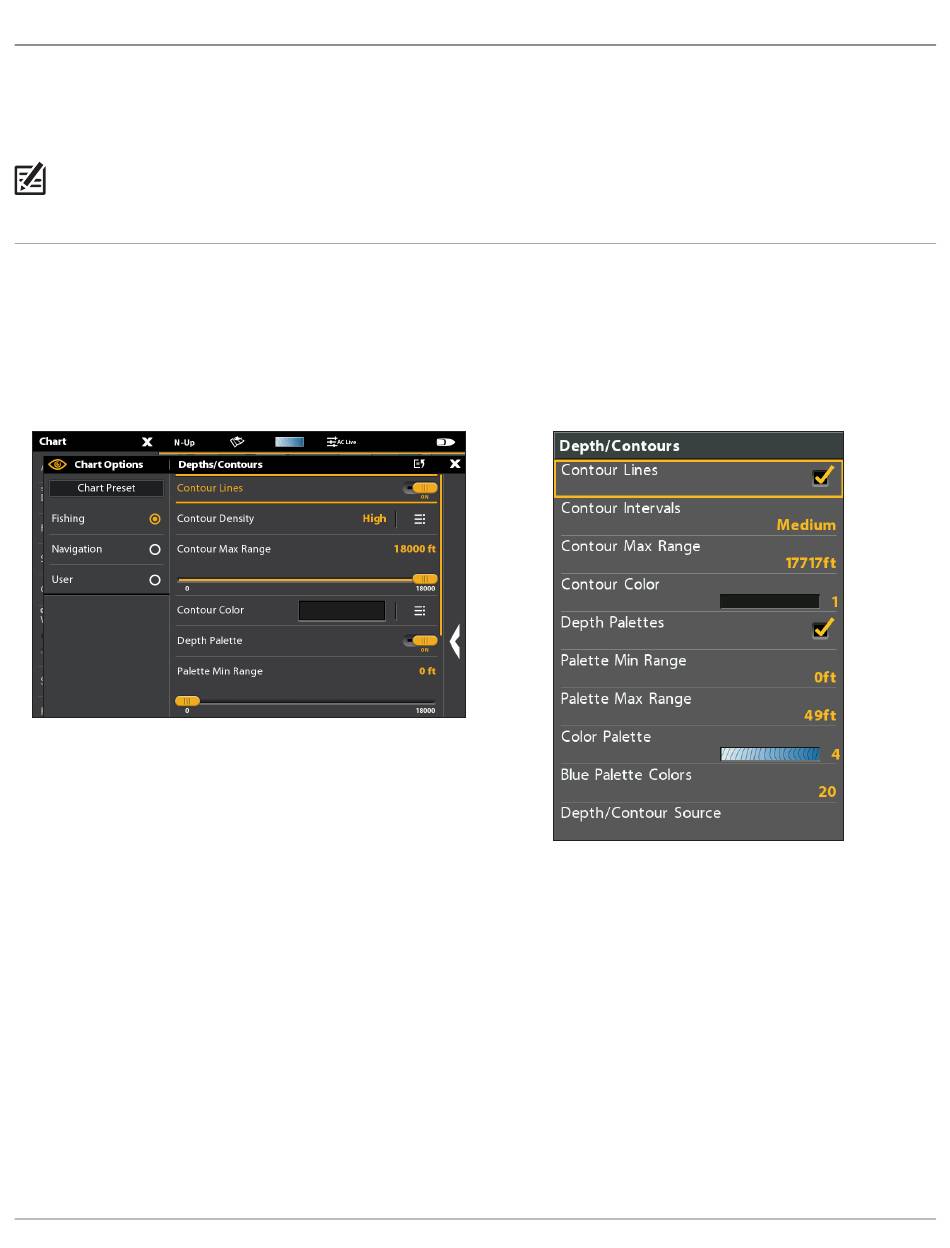Image resolution: width=950 pixels, height=1248 pixels.
Task: Click the Chart menu title
Action: [x=53, y=441]
